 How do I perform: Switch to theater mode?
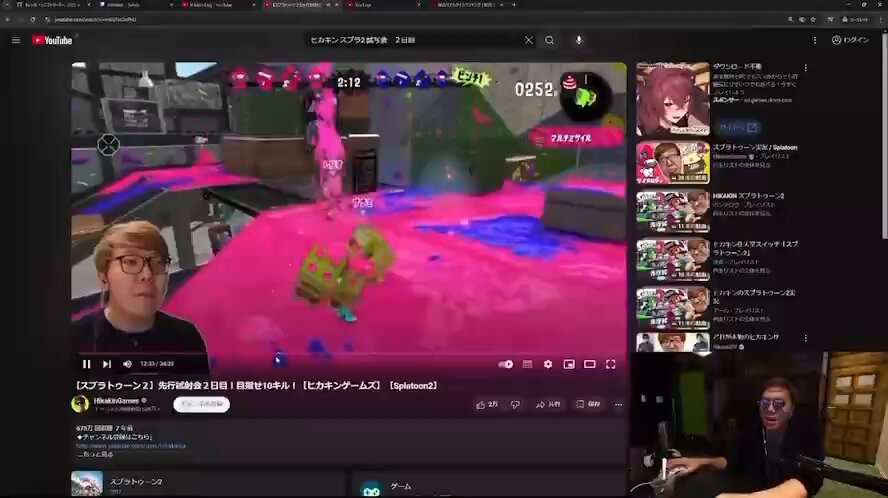coord(590,364)
